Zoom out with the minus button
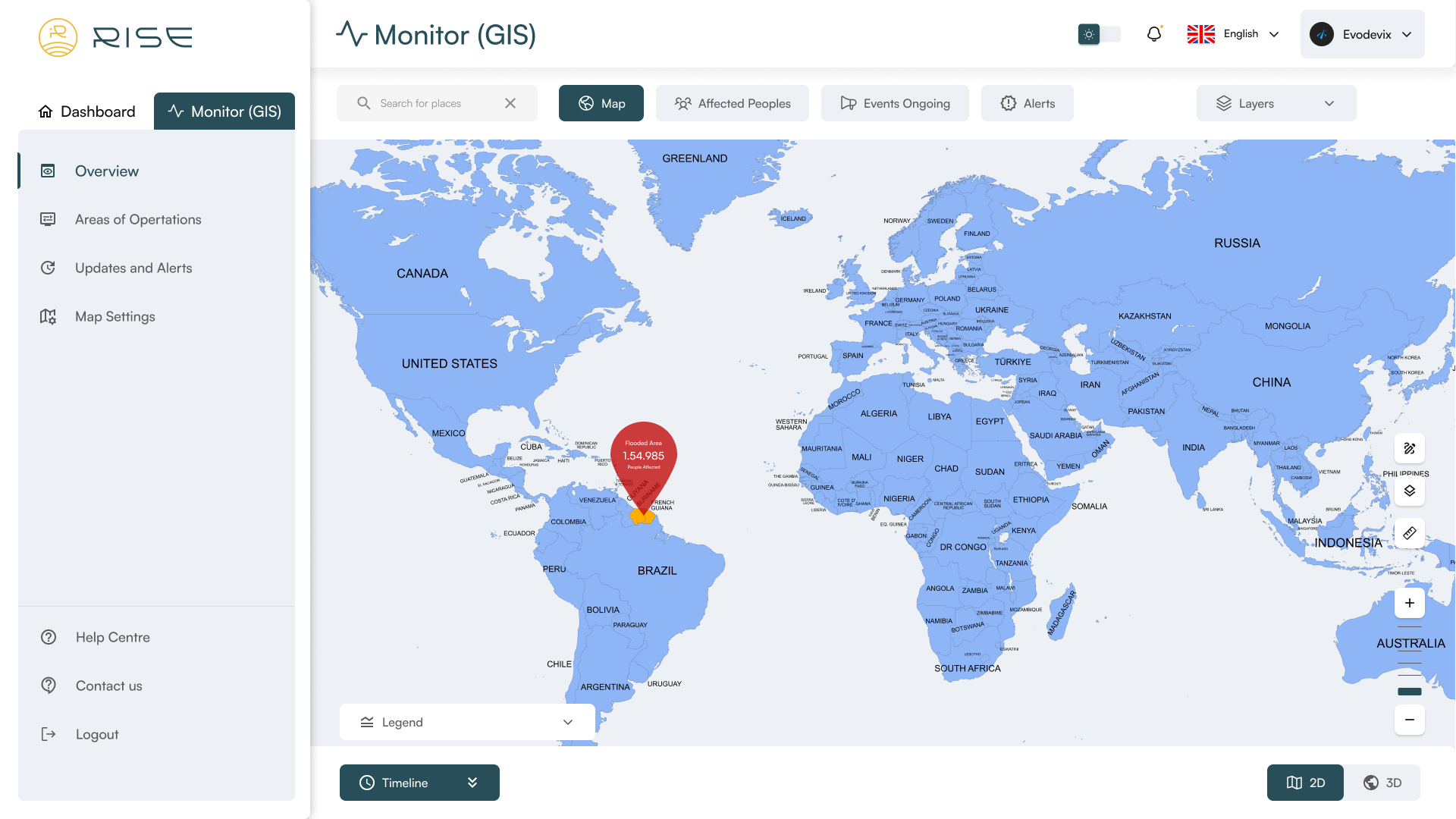This screenshot has height=819, width=1456. coord(1409,720)
